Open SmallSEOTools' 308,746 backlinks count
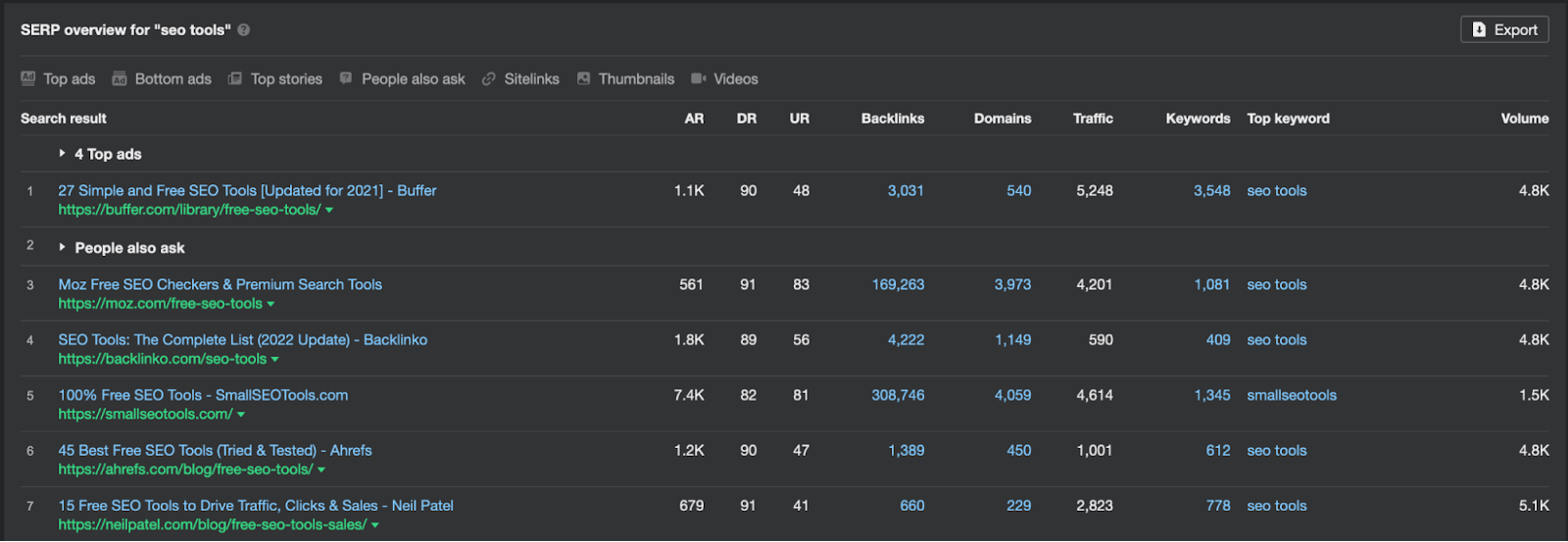 (898, 396)
